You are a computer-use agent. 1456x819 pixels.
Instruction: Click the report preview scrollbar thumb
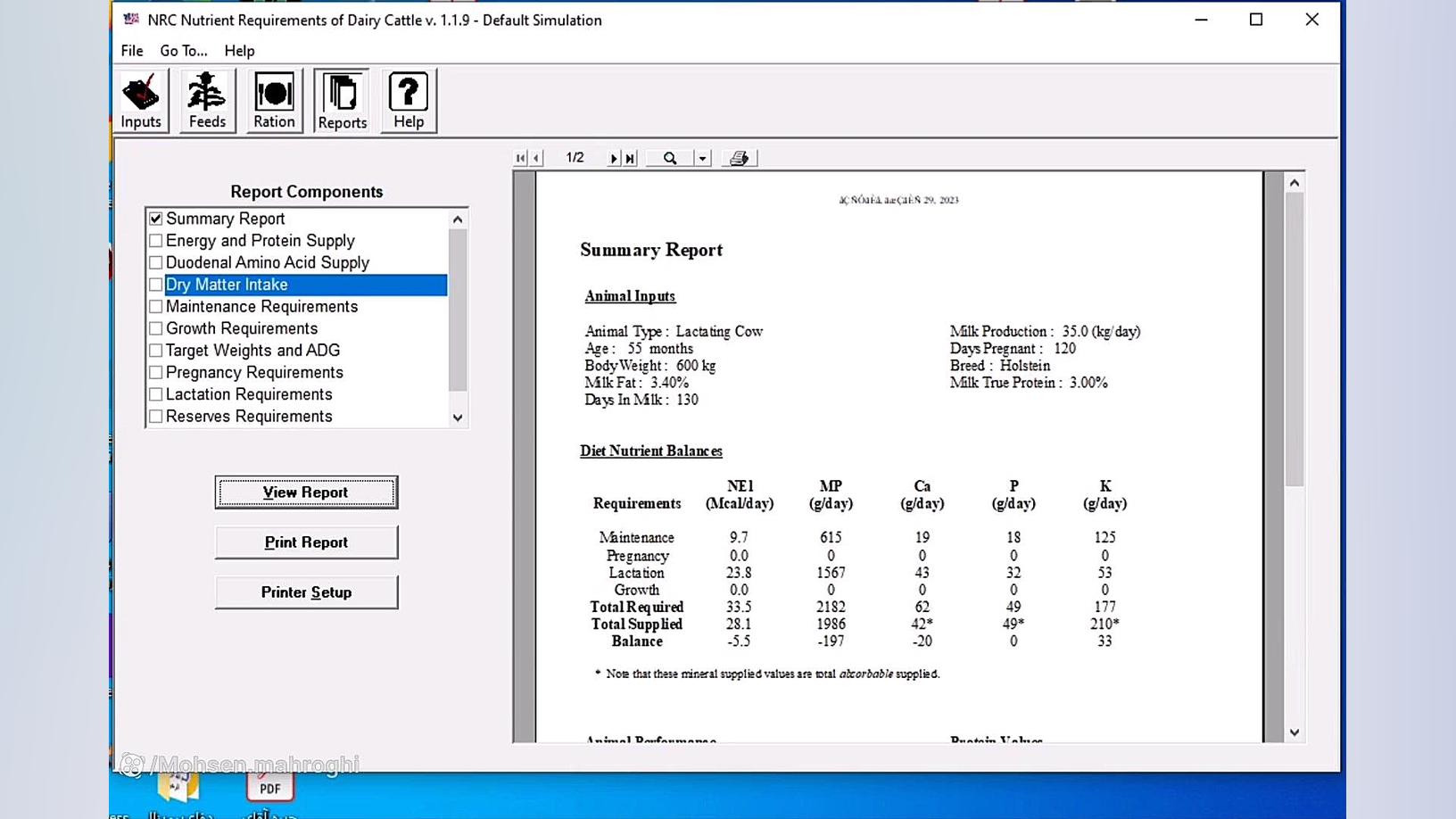click(1295, 340)
